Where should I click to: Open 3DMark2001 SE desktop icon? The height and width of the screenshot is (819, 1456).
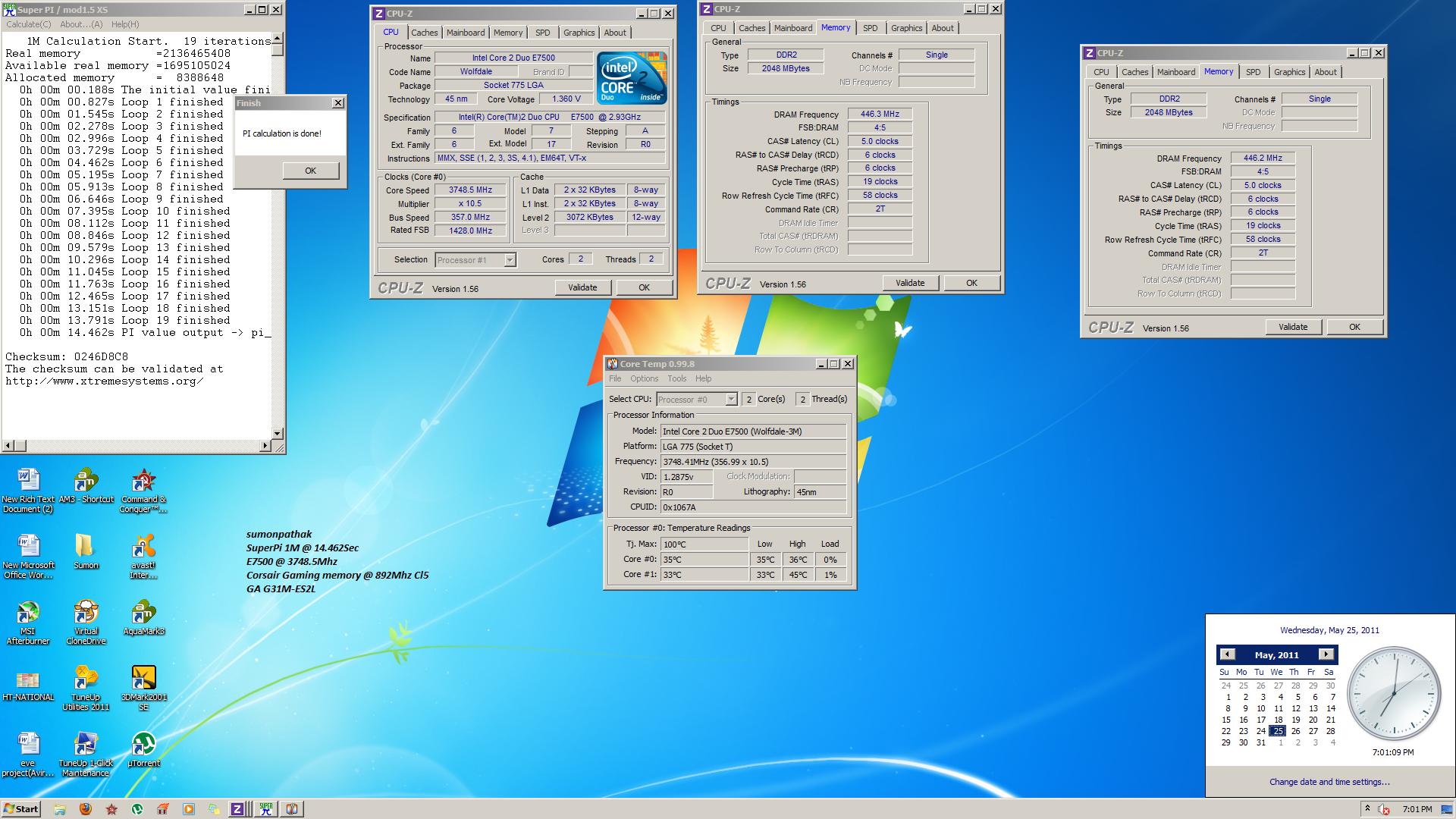pos(143,688)
